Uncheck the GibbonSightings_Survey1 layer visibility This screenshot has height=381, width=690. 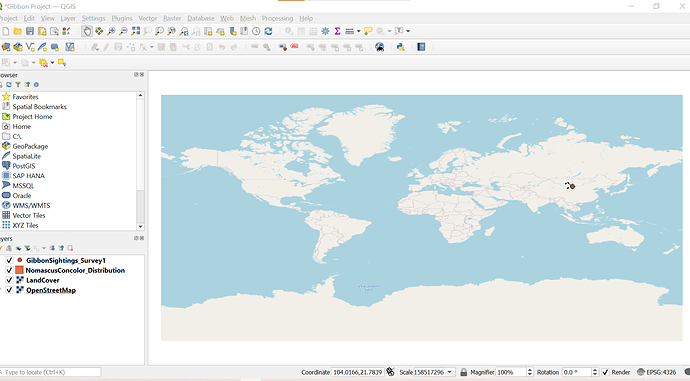(9, 260)
